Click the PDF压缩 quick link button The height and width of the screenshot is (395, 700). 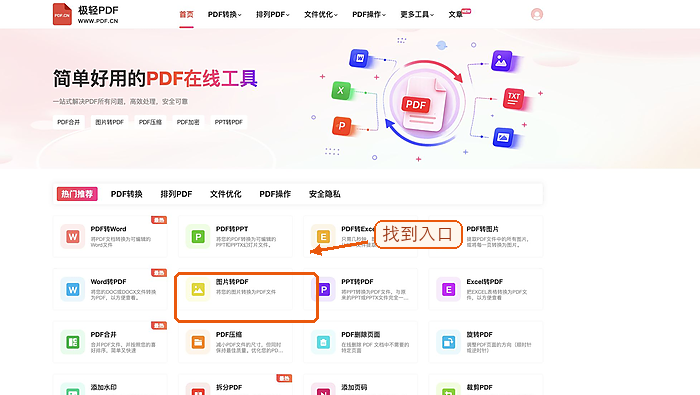coord(150,122)
